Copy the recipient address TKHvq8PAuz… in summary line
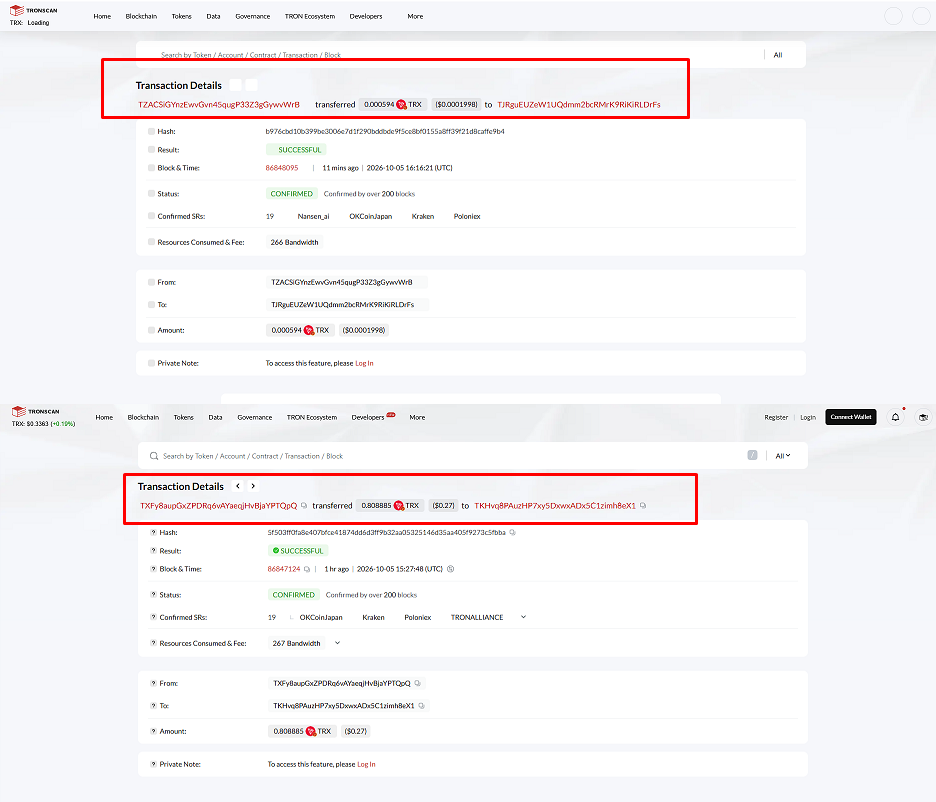 tap(643, 505)
